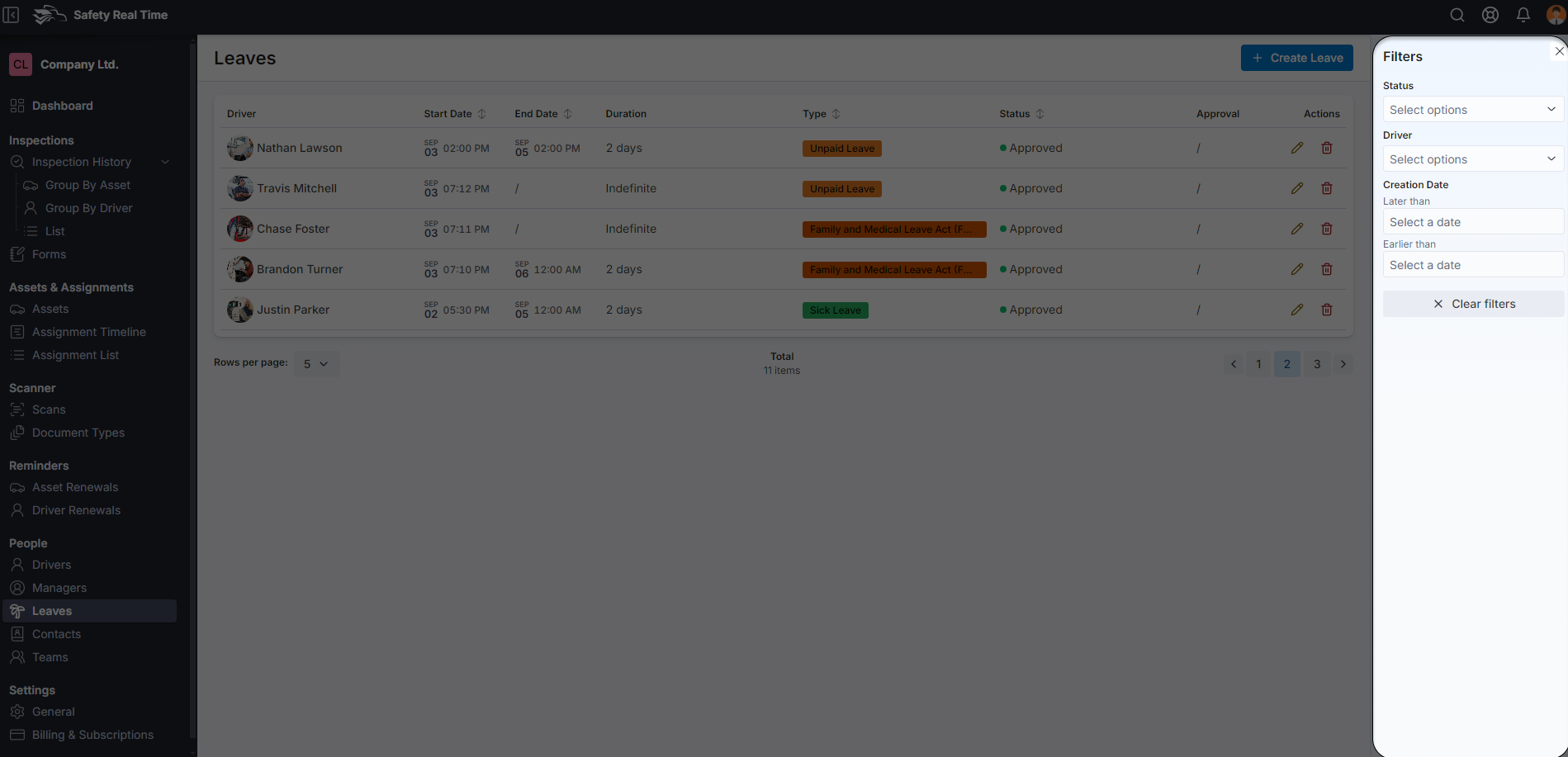Click the search icon in top bar
This screenshot has width=1568, height=757.
point(1457,15)
